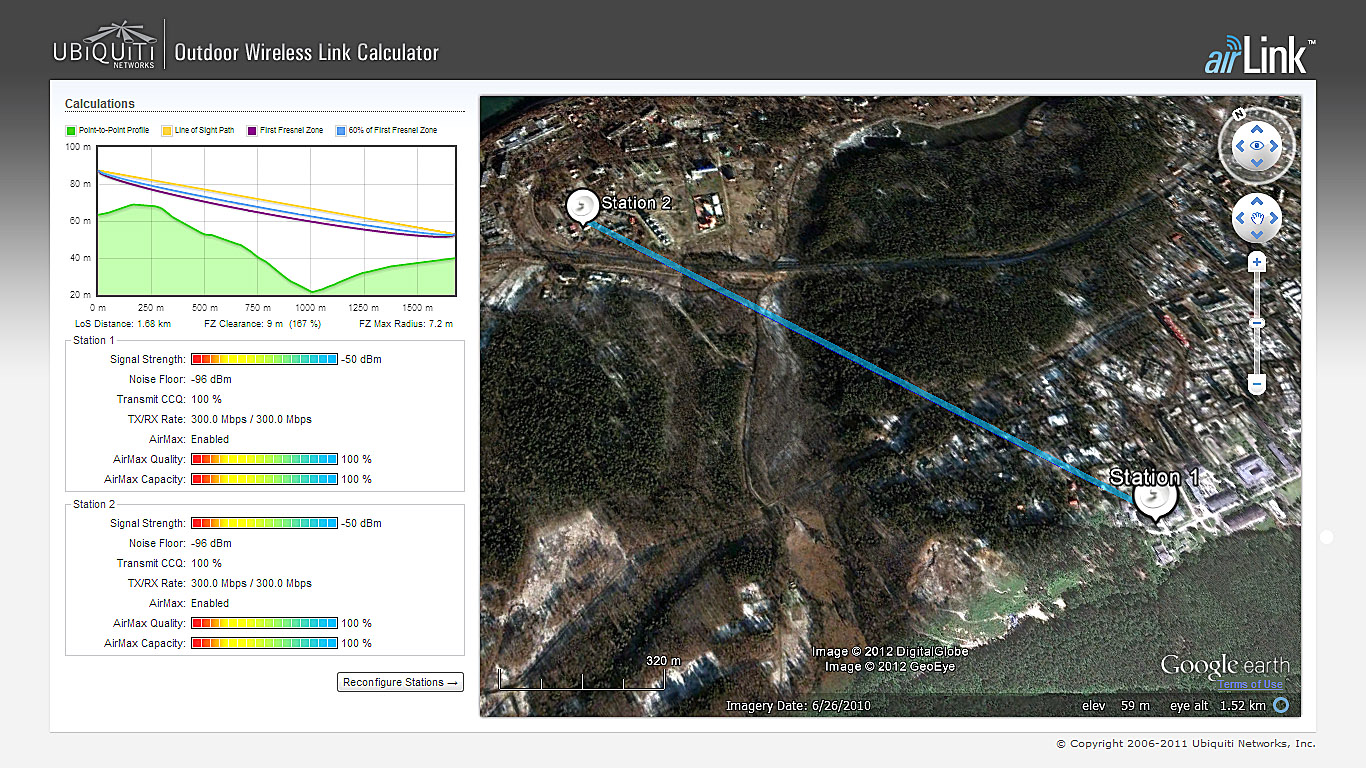The height and width of the screenshot is (768, 1366).
Task: Click the Station 1 AirMax Quality bar
Action: coord(264,459)
